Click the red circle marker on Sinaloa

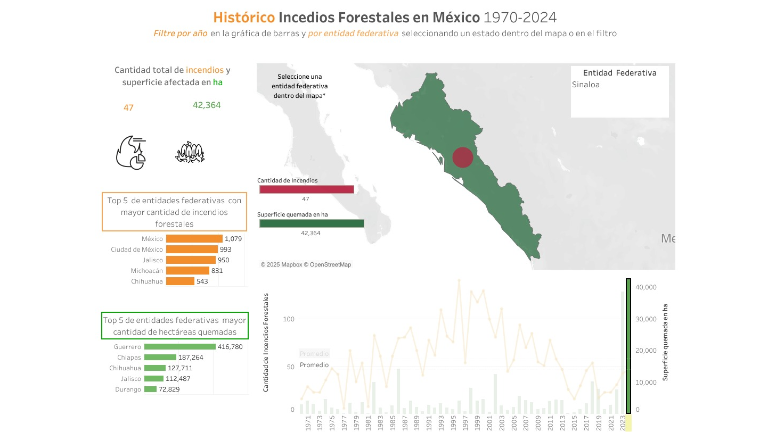462,157
